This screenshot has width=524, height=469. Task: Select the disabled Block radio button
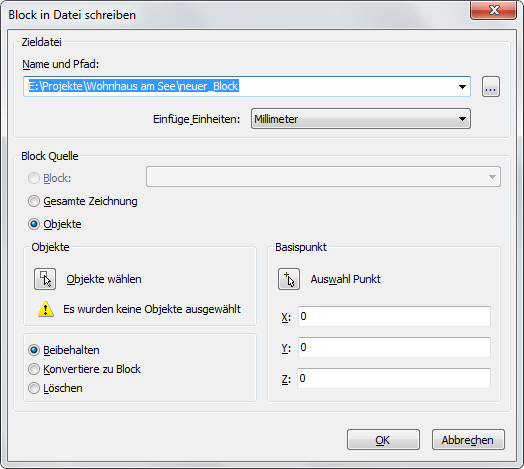[x=34, y=178]
